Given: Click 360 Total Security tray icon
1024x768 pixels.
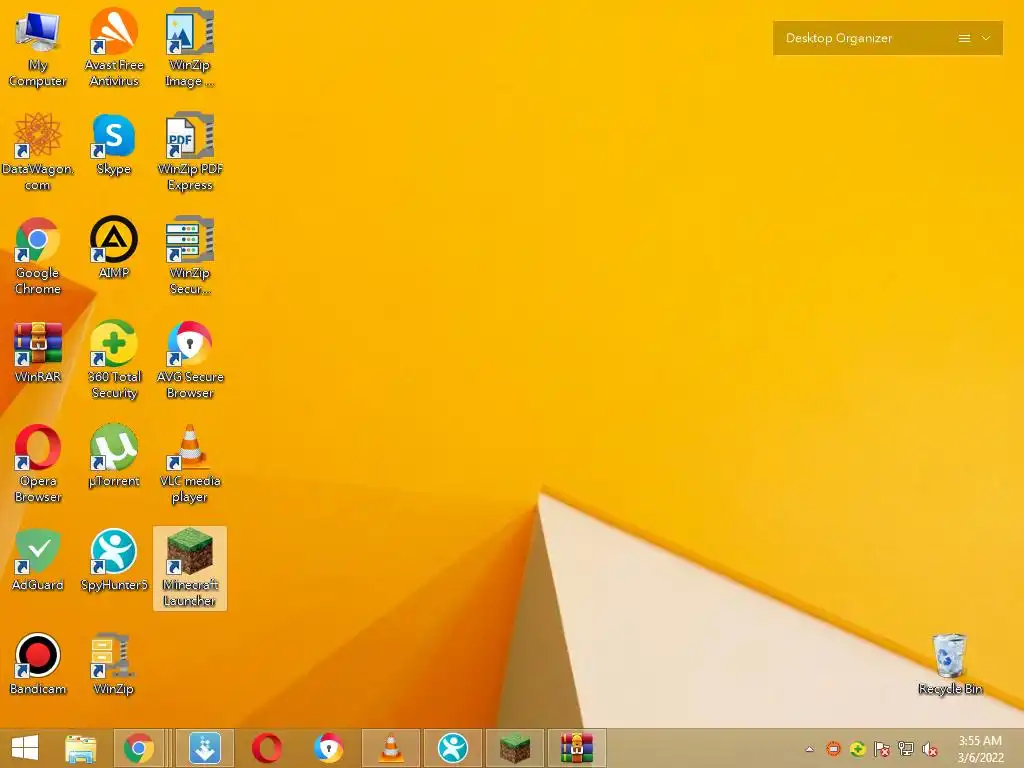Looking at the screenshot, I should [857, 749].
